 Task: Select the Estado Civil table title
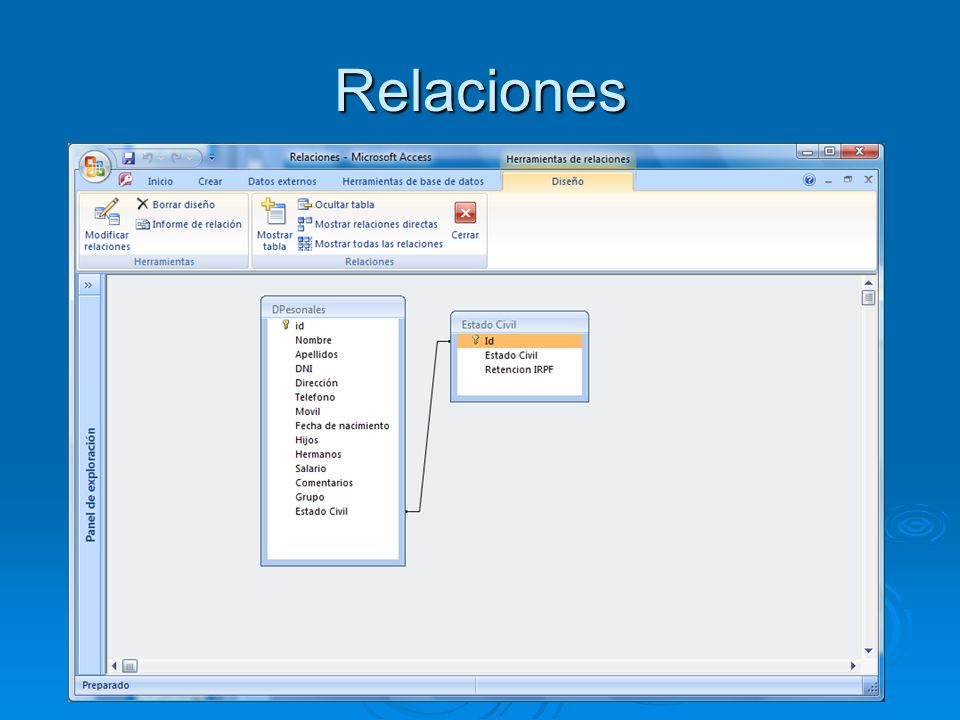coord(489,324)
